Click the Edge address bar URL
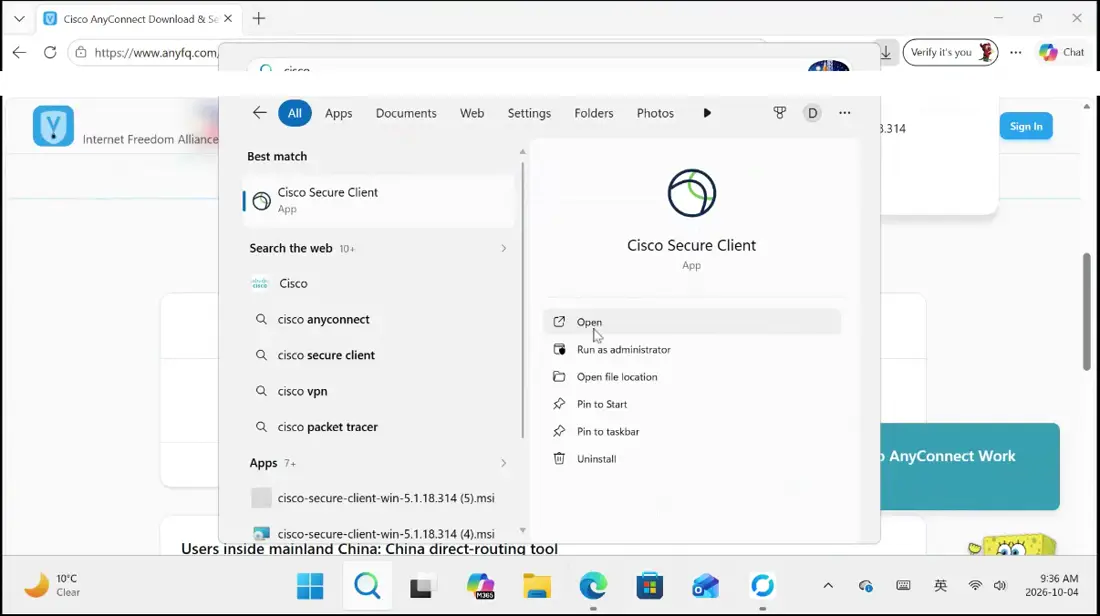This screenshot has height=616, width=1100. 156,53
